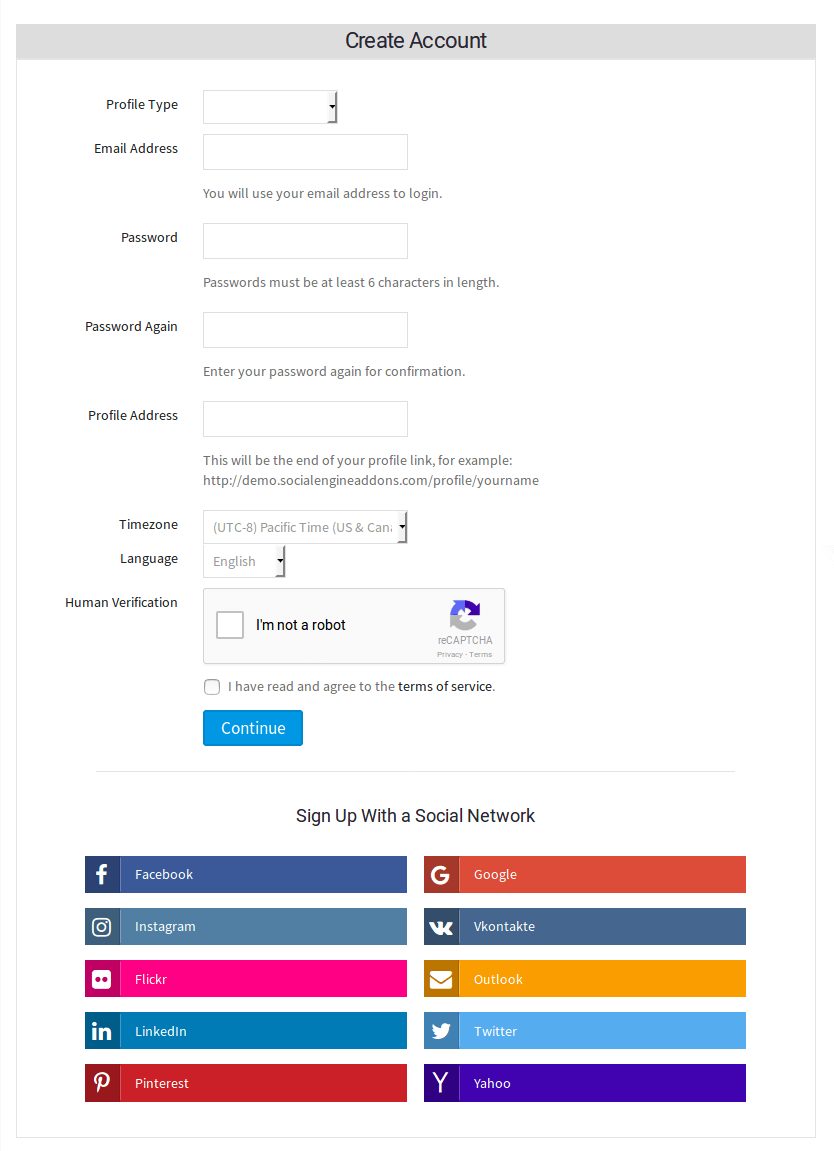The height and width of the screenshot is (1151, 834).
Task: Open the reCAPTCHA Privacy link
Action: (449, 655)
